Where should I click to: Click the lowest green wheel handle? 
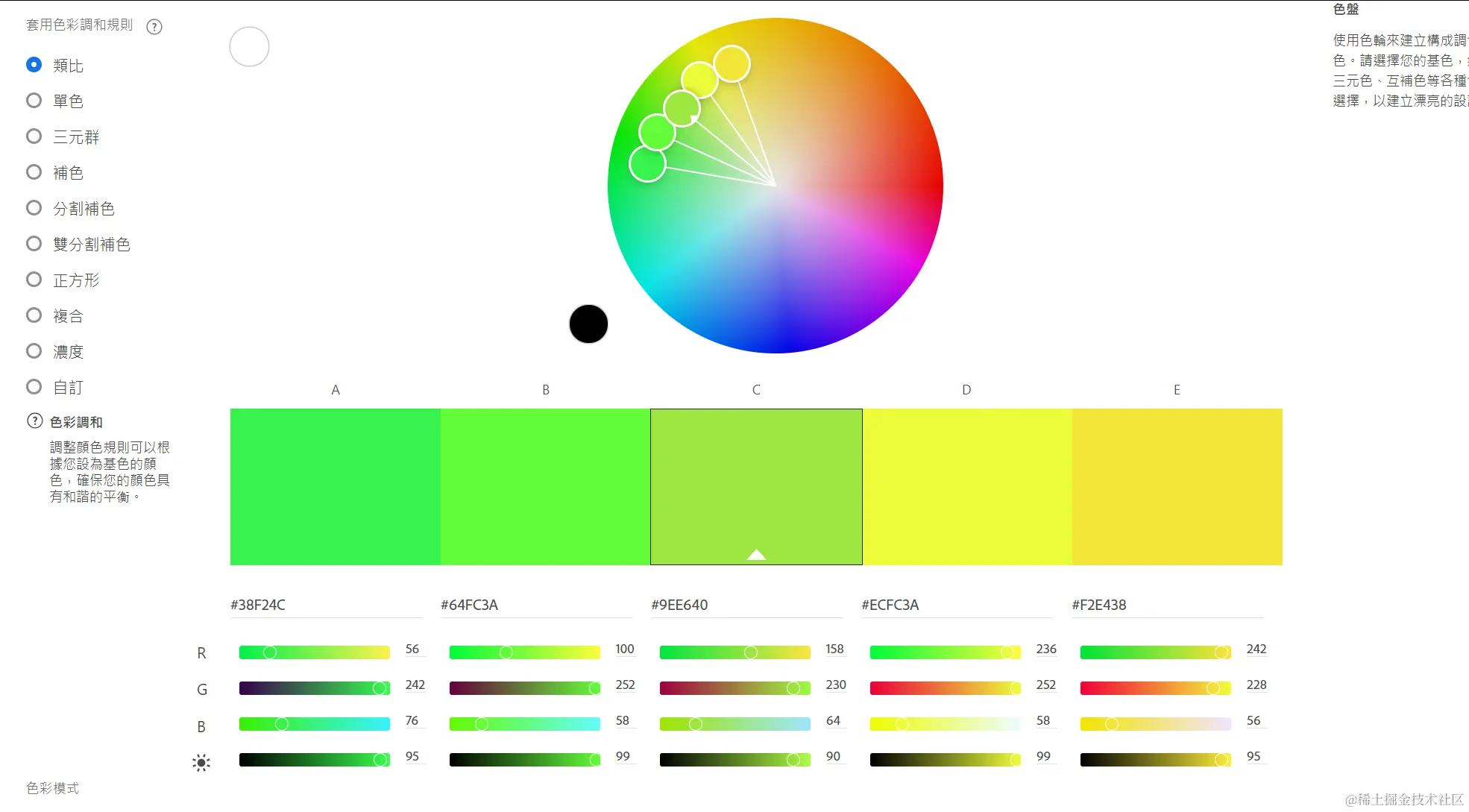point(647,163)
